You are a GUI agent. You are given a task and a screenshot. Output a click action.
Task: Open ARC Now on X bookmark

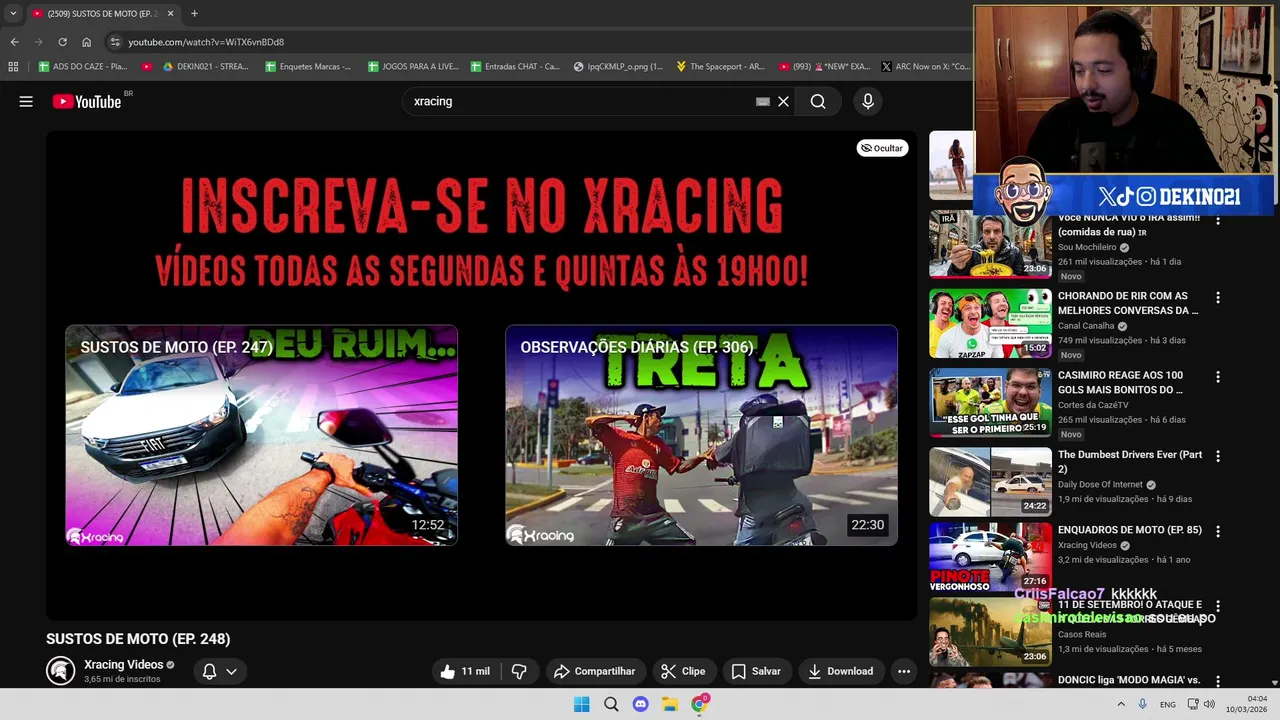click(925, 67)
